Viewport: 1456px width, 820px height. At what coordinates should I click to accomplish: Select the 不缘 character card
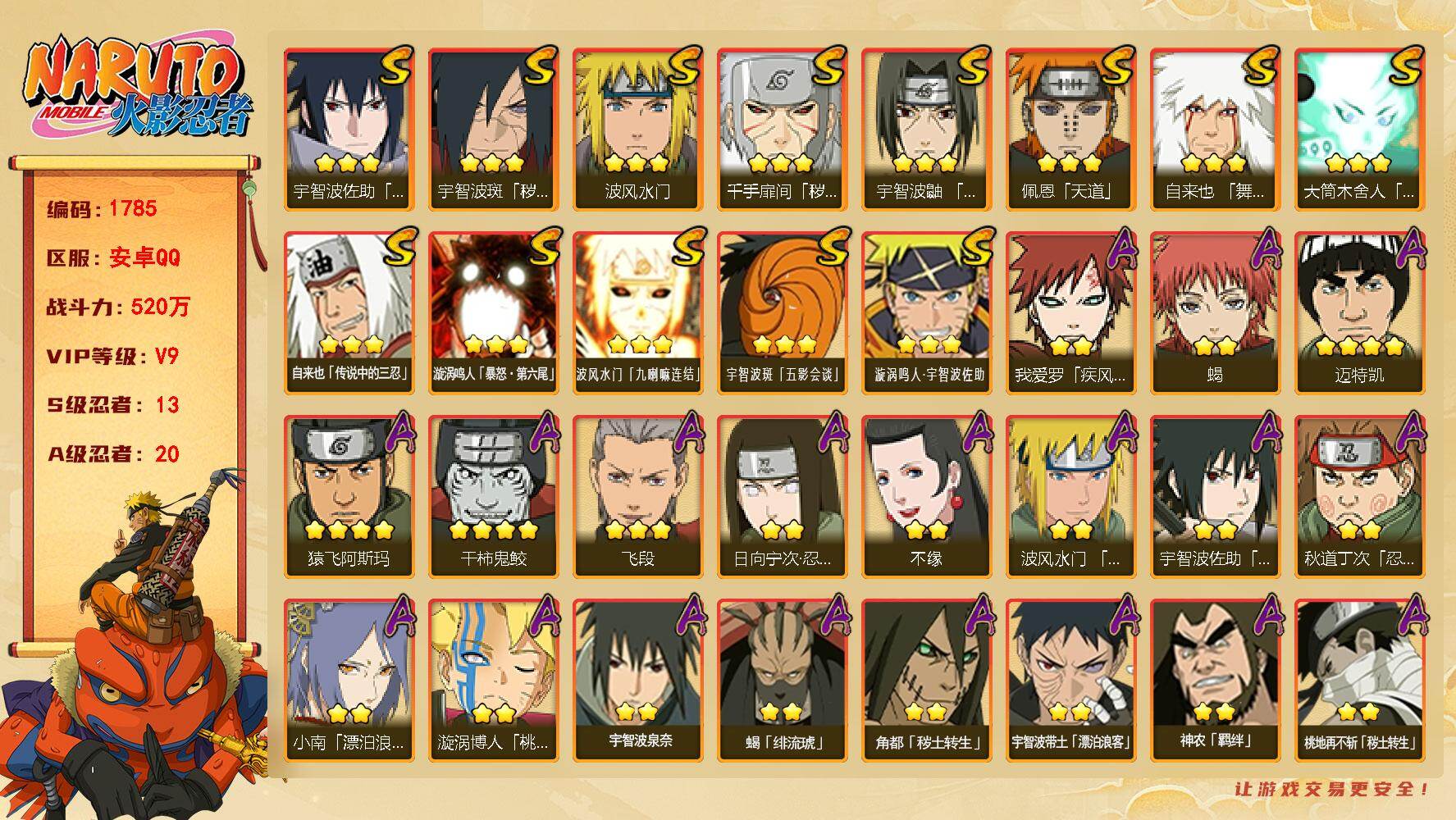(926, 496)
